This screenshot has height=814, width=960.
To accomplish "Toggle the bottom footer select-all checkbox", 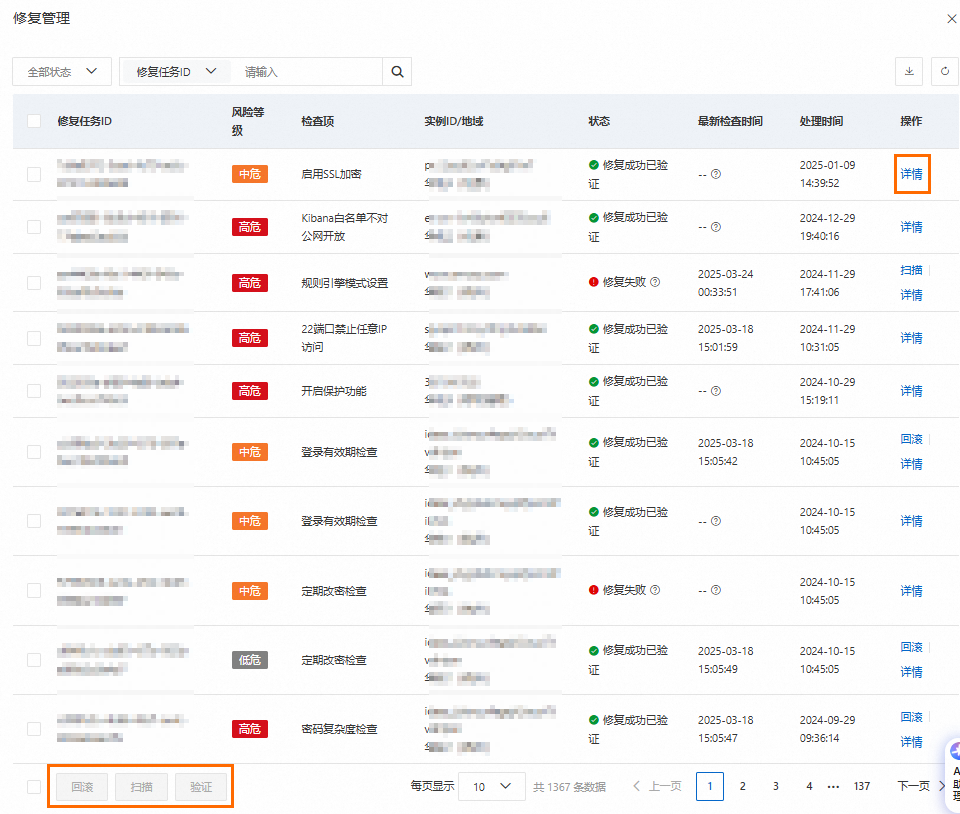I will point(34,787).
